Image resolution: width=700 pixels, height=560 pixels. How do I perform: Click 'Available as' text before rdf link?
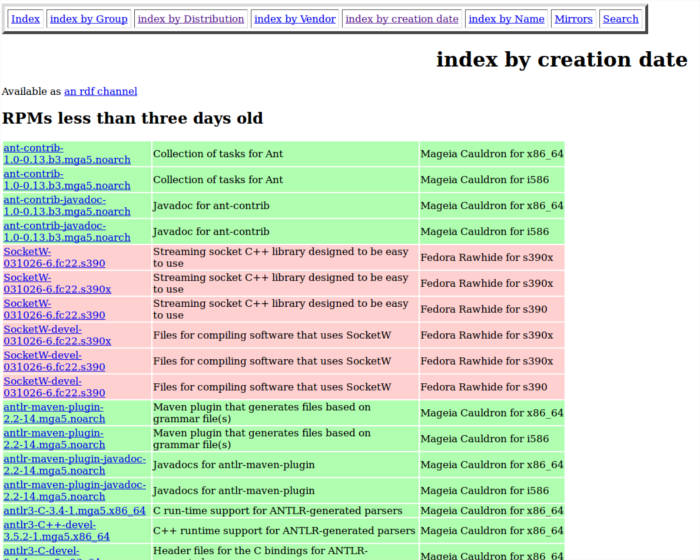click(x=31, y=92)
